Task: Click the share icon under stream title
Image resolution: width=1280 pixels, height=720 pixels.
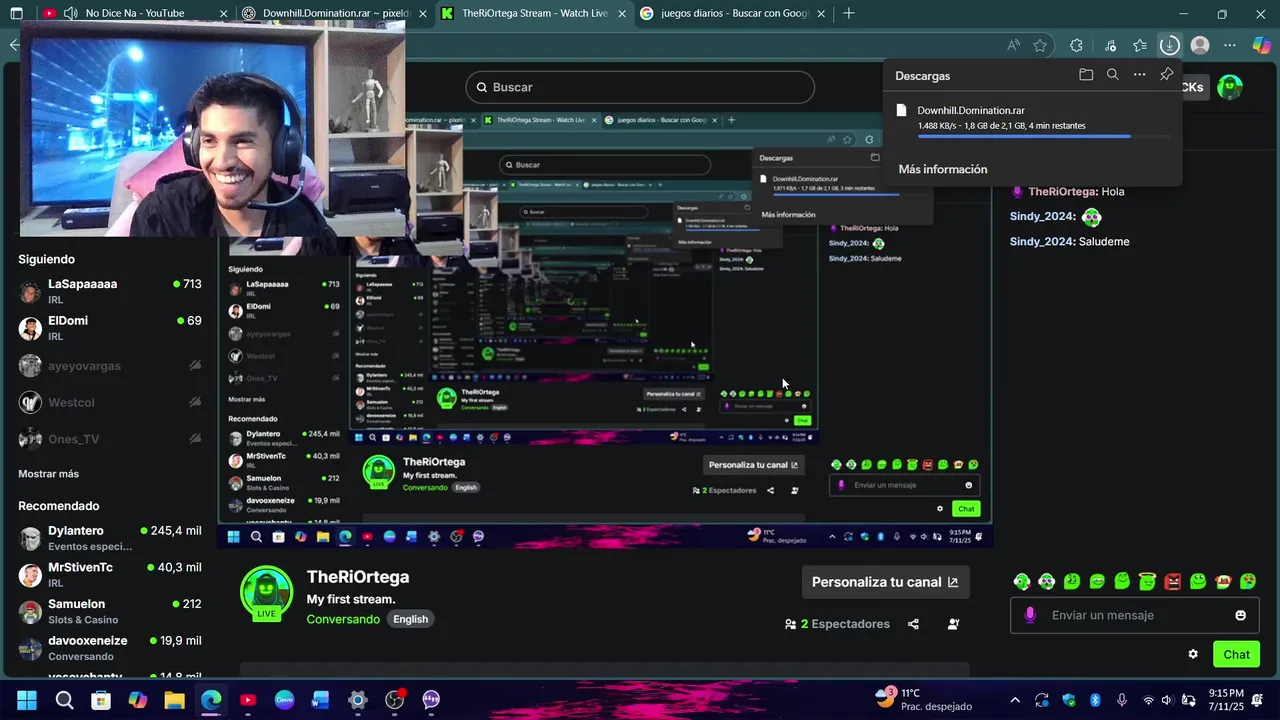Action: (913, 624)
